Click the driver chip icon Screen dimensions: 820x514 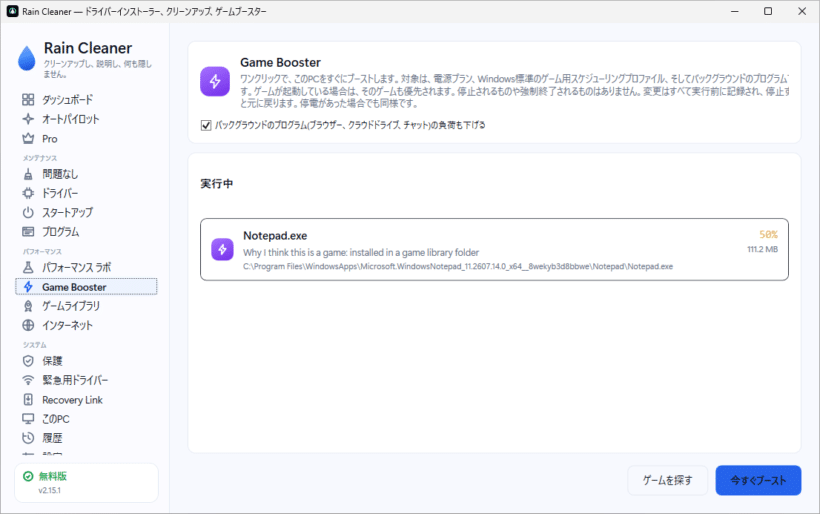tap(28, 193)
